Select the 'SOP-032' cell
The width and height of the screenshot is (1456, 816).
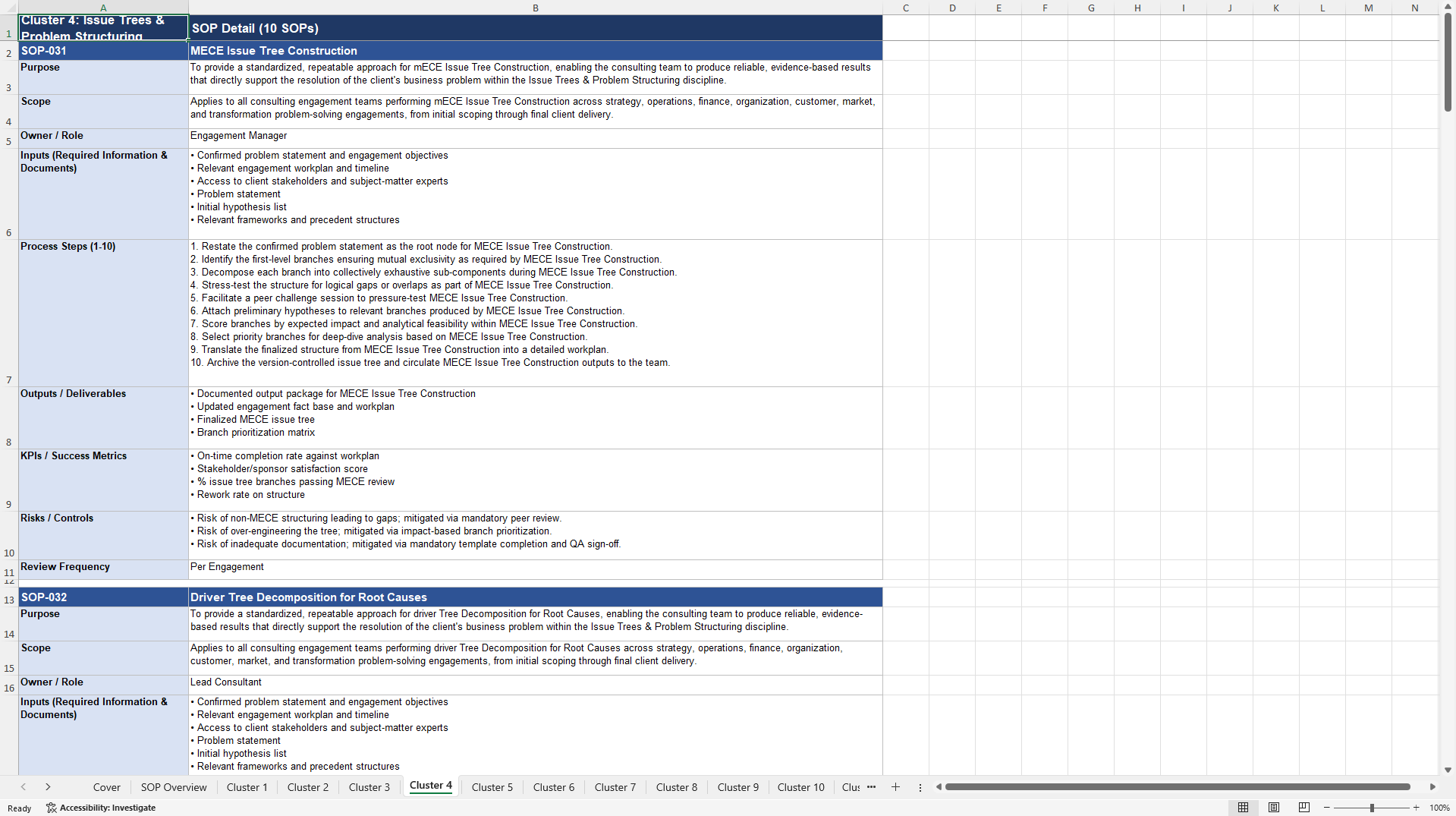[103, 597]
